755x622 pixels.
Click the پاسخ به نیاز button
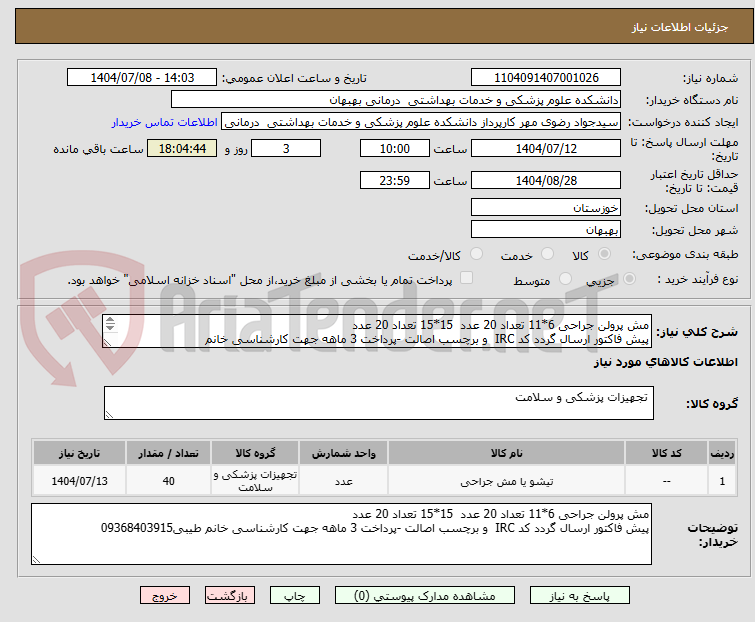(x=580, y=596)
